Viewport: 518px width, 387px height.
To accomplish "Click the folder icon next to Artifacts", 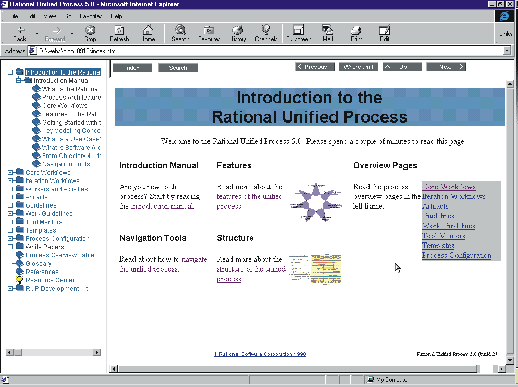I will coord(20,197).
